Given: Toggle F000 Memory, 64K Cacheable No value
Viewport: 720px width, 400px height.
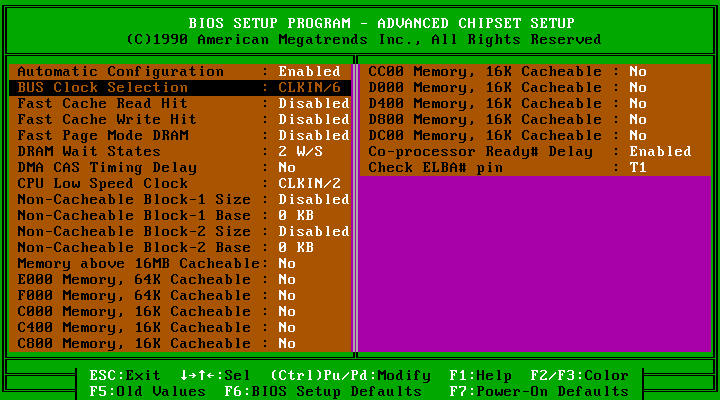Looking at the screenshot, I should 287,296.
